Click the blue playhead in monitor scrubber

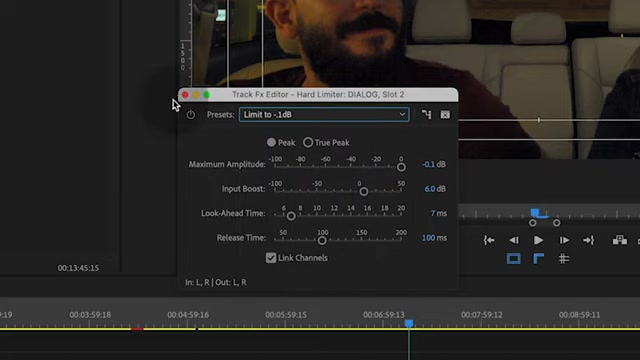click(535, 213)
